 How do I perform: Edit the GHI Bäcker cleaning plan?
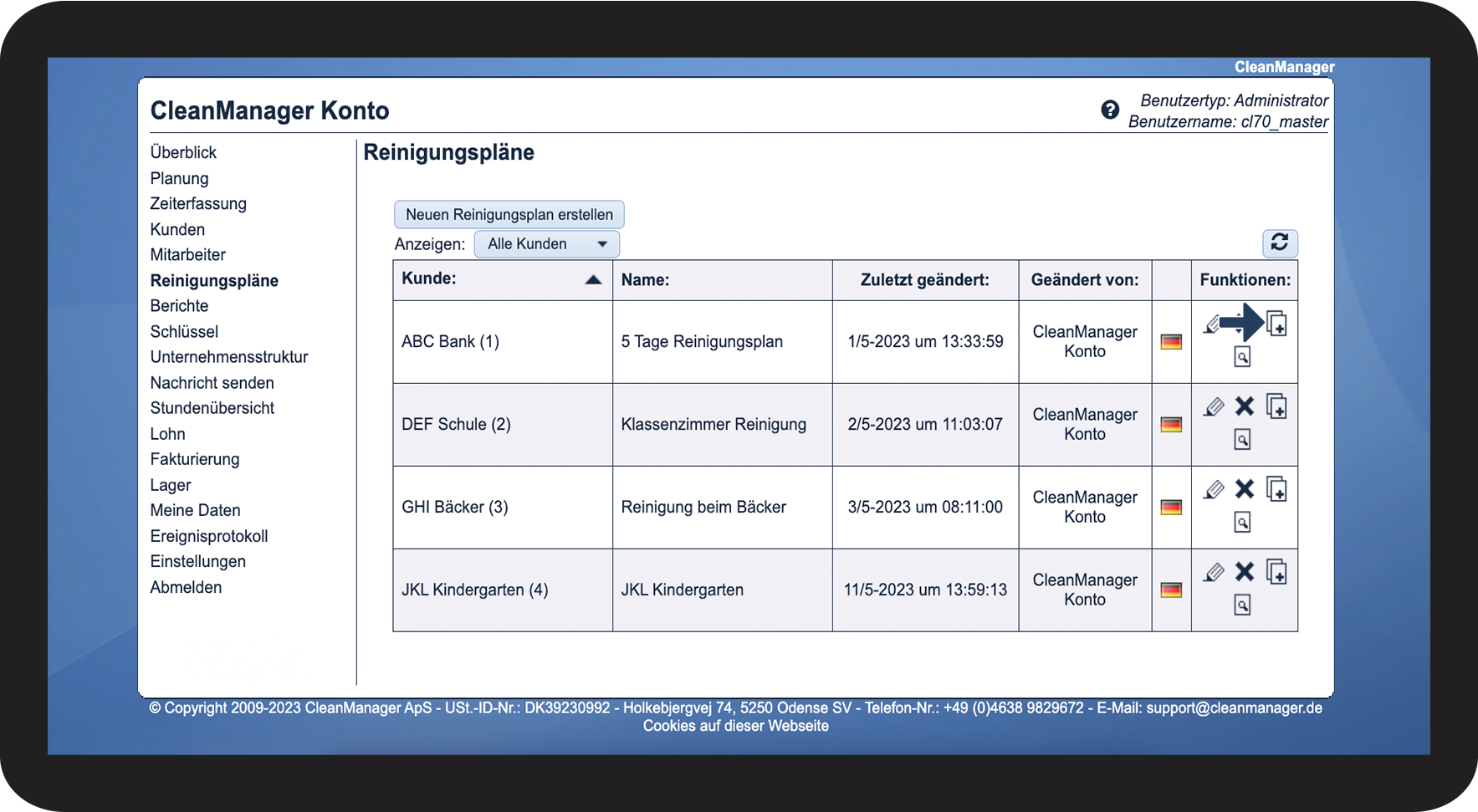click(1214, 490)
